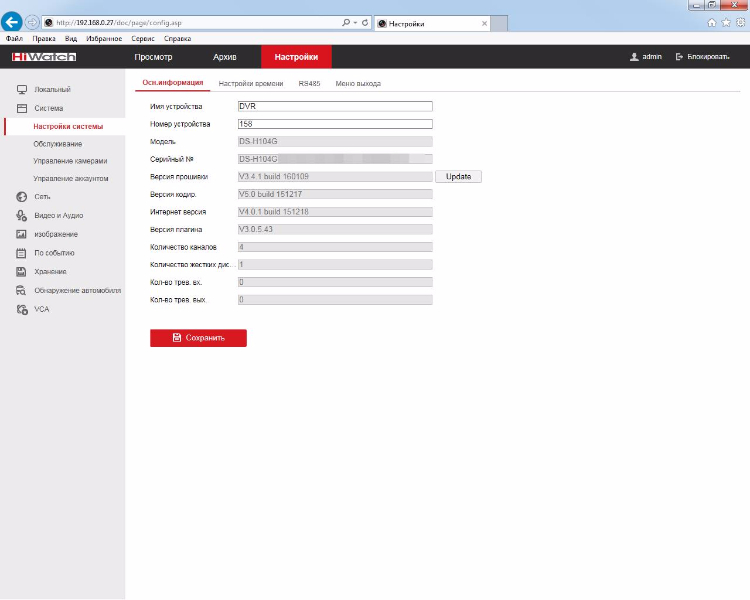This screenshot has width=750, height=600.
Task: Open the Архив top navigation tab
Action: (224, 57)
